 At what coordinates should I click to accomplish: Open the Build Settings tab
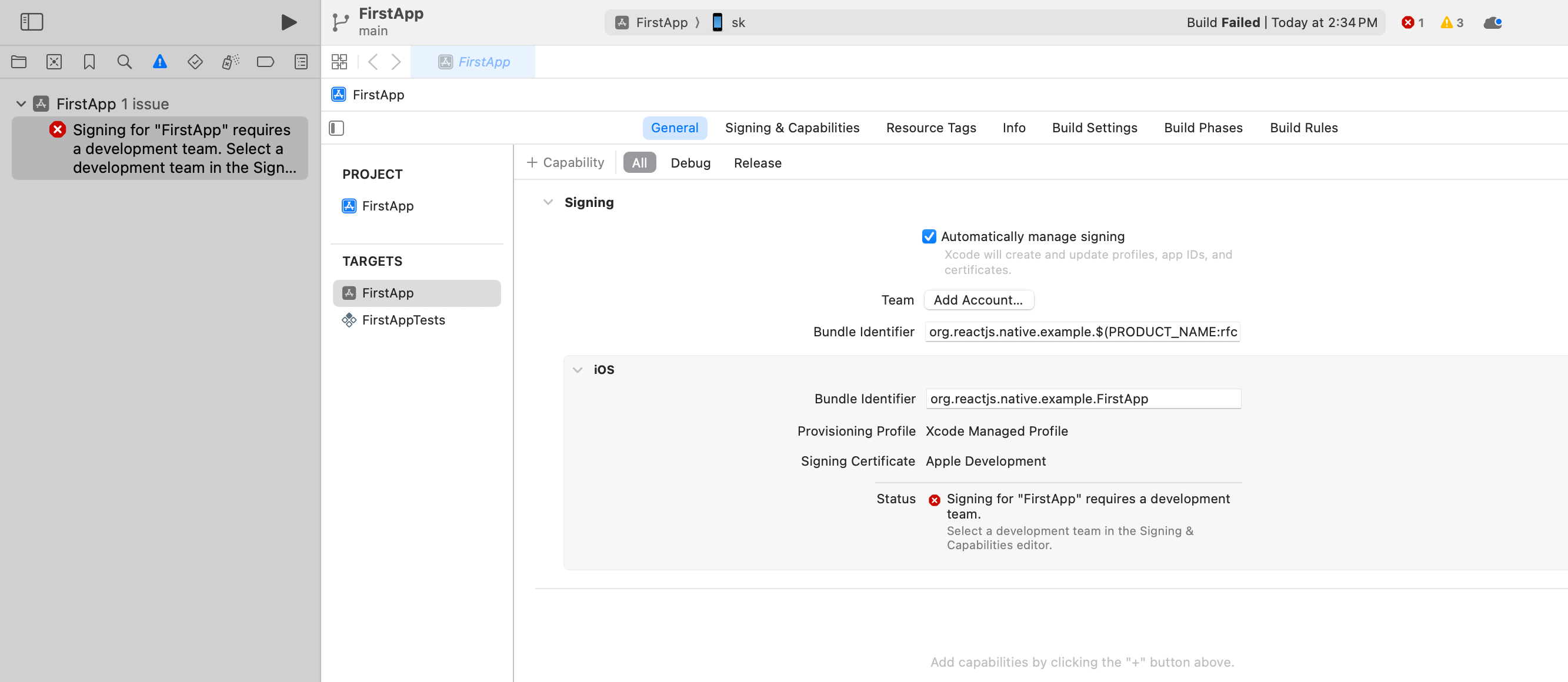1095,128
